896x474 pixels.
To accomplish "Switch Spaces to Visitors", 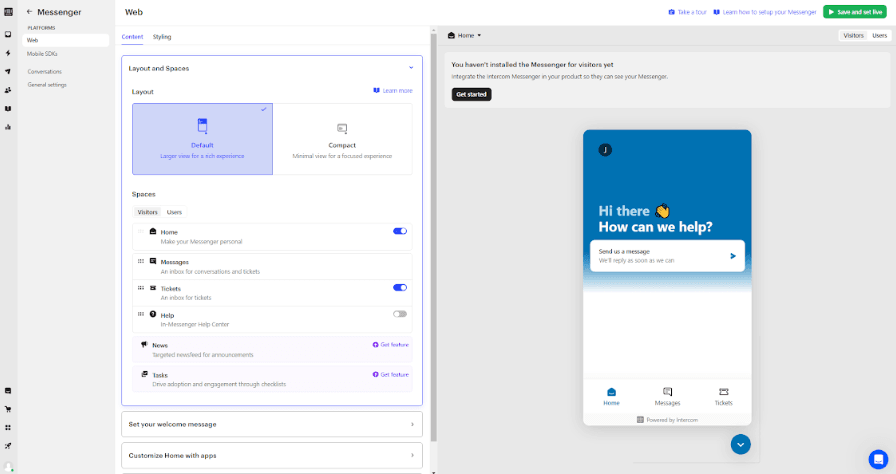I will tap(147, 212).
